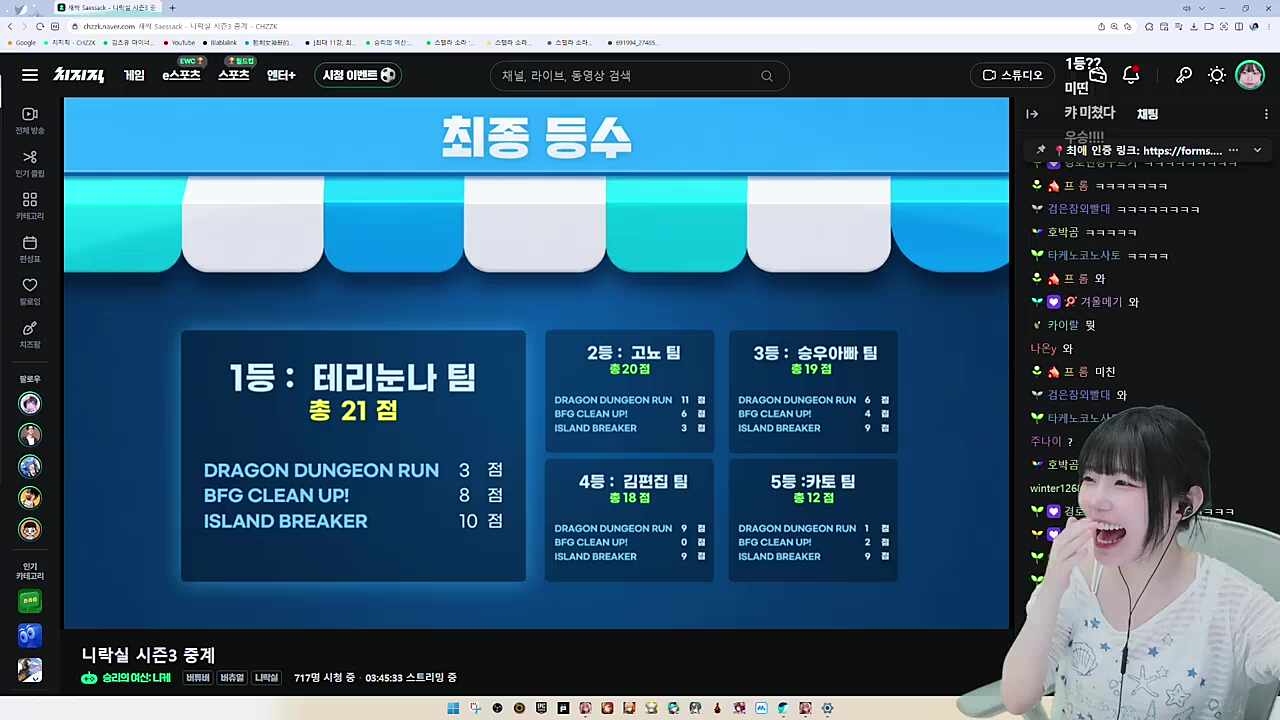Open more options on pinned notice
Screen dimensions: 1280x720
[1233, 150]
